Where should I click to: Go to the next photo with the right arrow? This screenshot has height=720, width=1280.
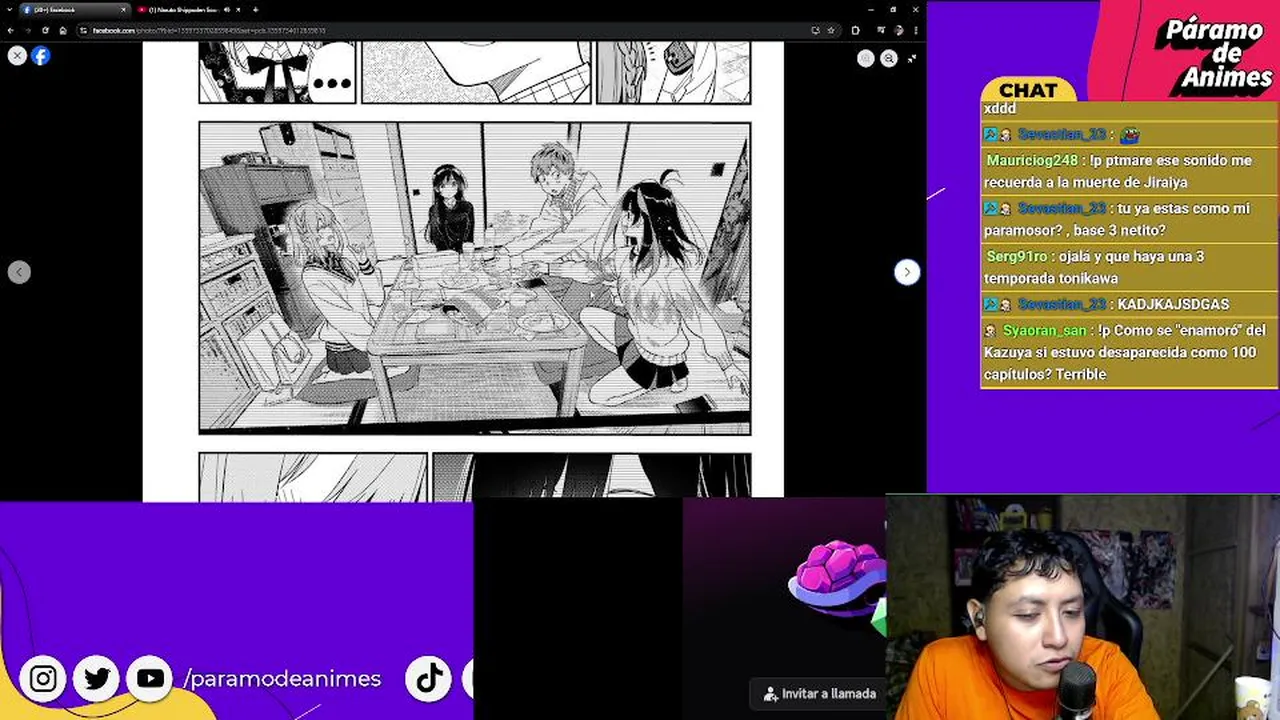906,272
